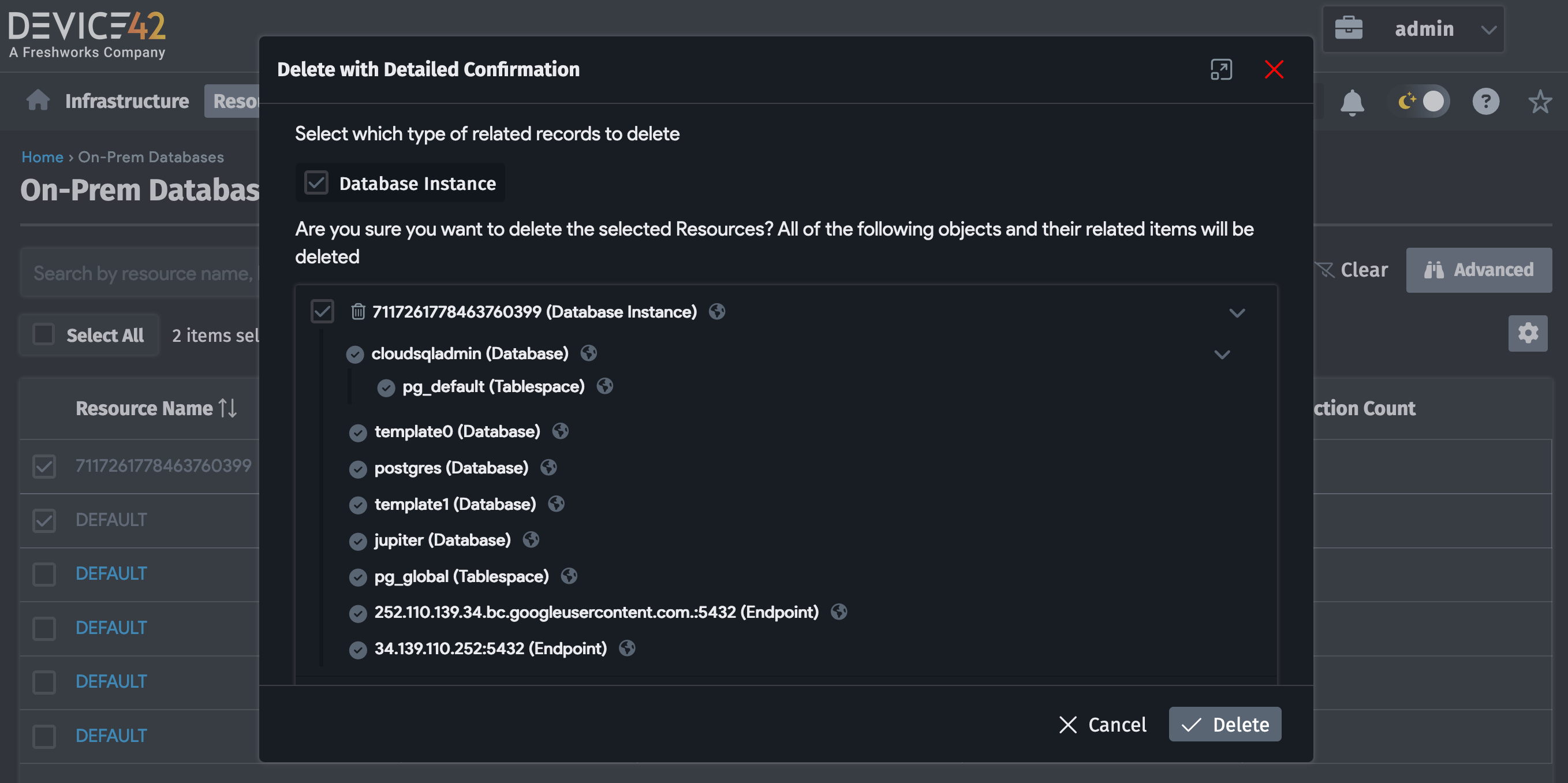The height and width of the screenshot is (783, 1568).
Task: Collapse the cloudsqladmin database node
Action: click(1222, 355)
